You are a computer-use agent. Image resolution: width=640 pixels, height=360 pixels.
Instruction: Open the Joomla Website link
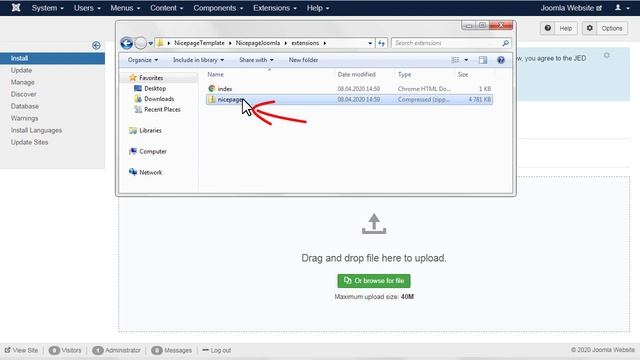click(x=571, y=8)
